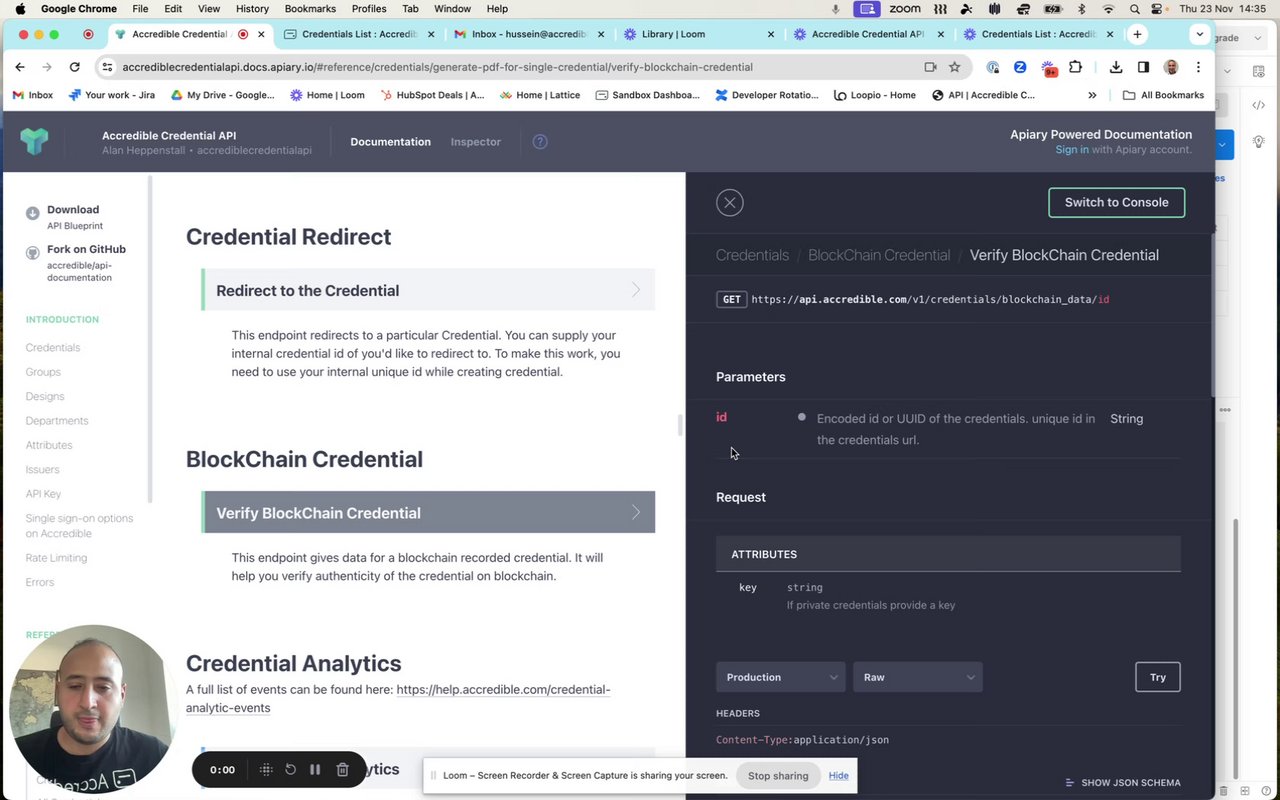Viewport: 1280px width, 800px height.
Task: Switch to the Inbox Gmail browser tab
Action: pos(529,34)
